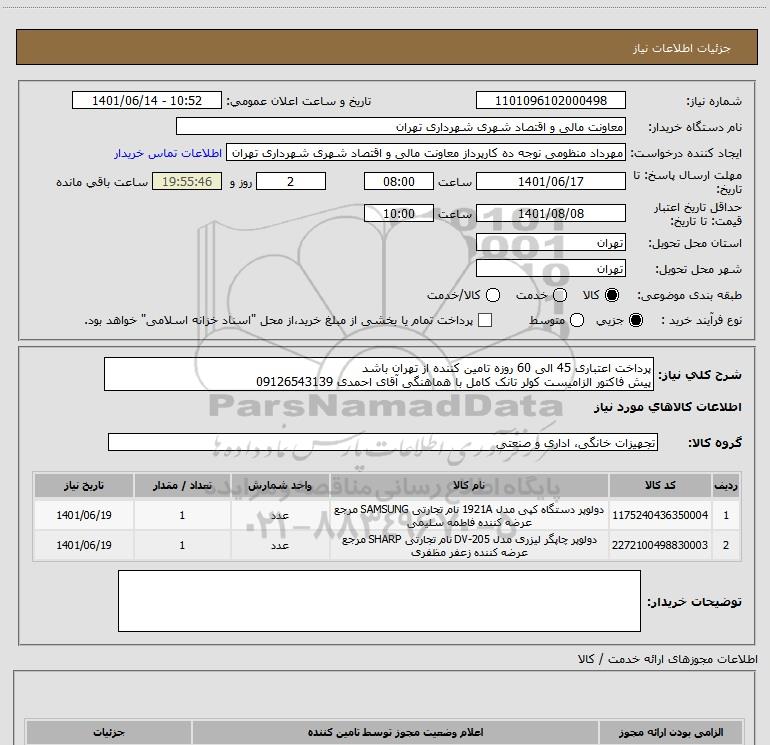Screen dimensions: 770x745
Task: Select the خدمت radio button
Action: pos(560,295)
